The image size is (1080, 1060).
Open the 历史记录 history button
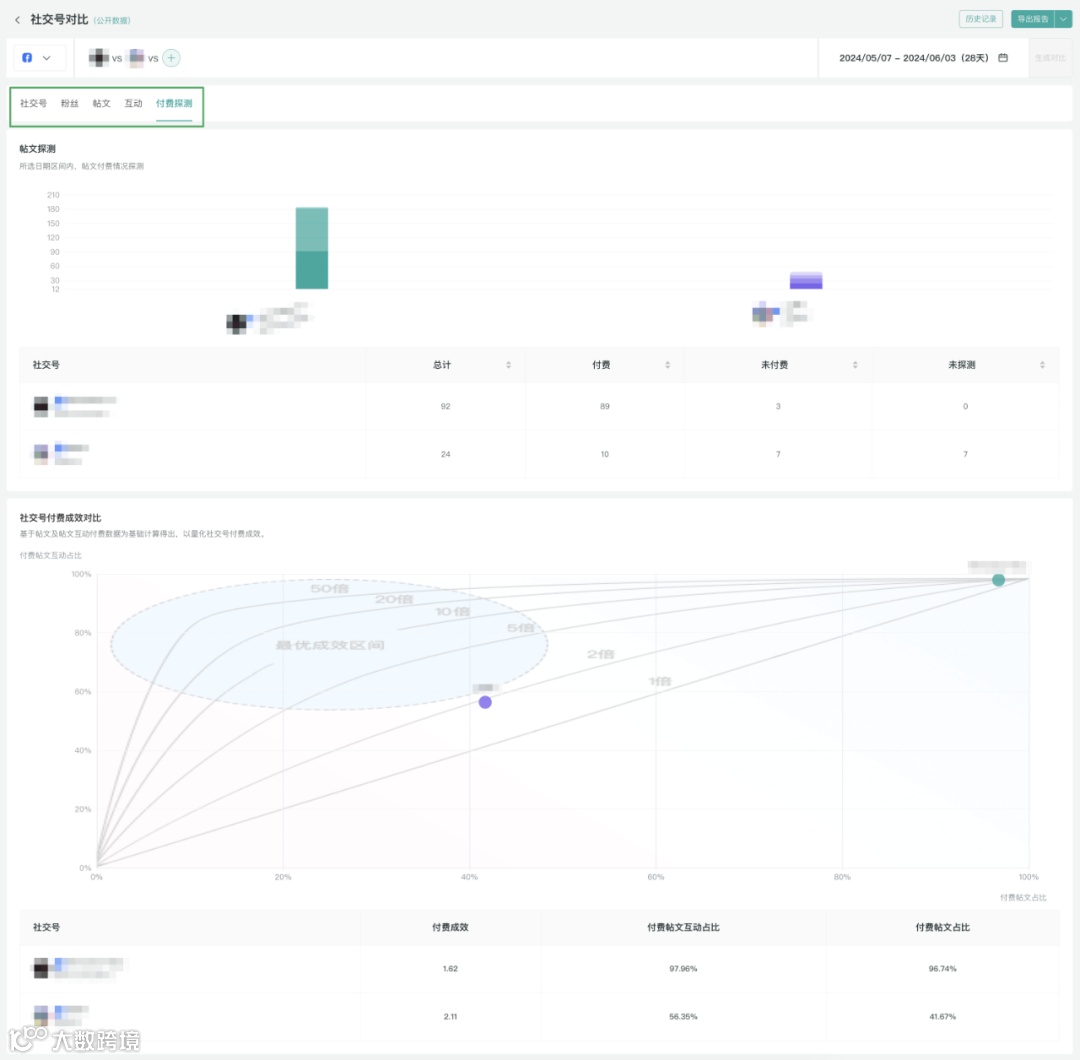tap(980, 19)
